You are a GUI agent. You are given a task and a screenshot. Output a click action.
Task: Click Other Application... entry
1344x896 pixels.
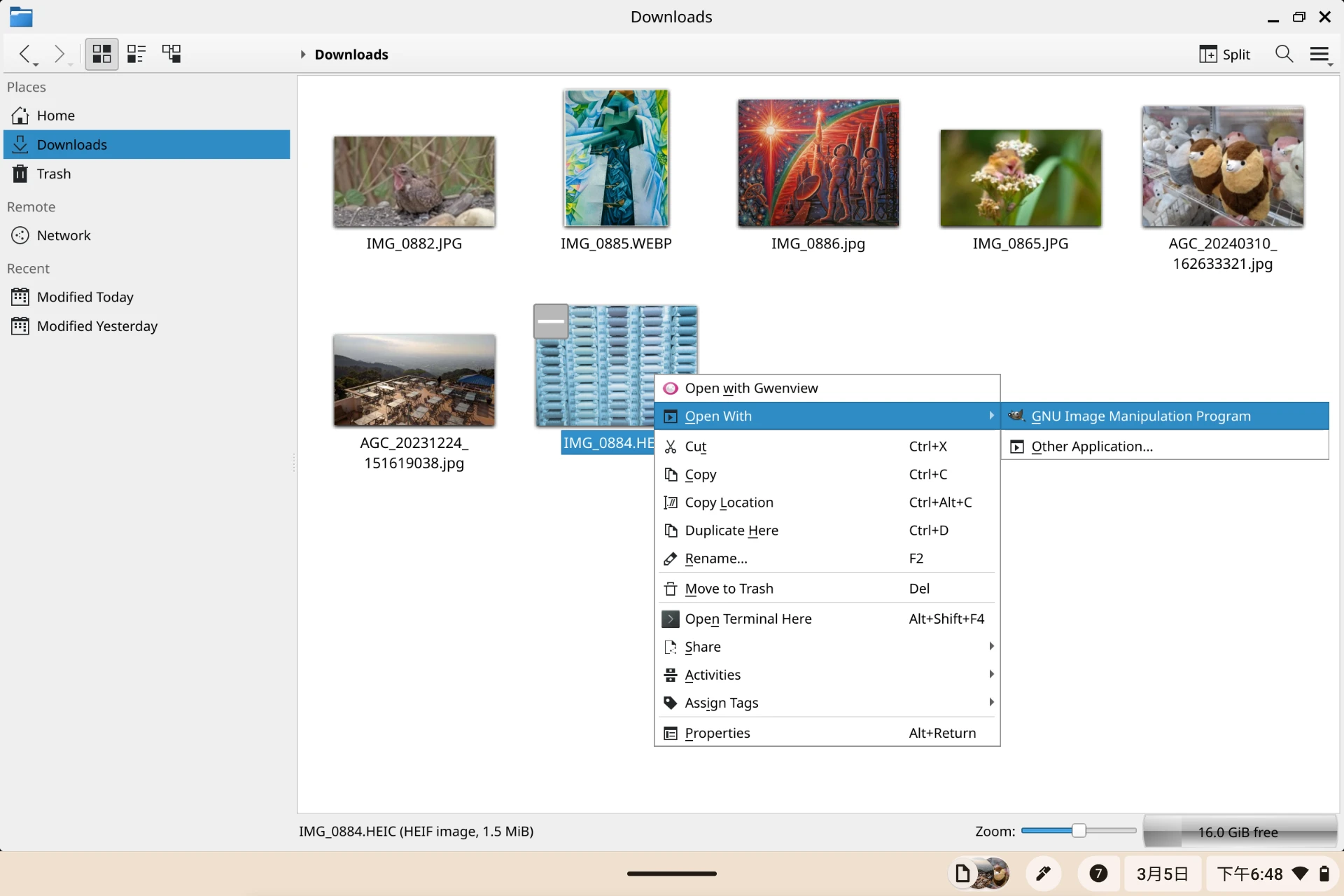click(1091, 447)
